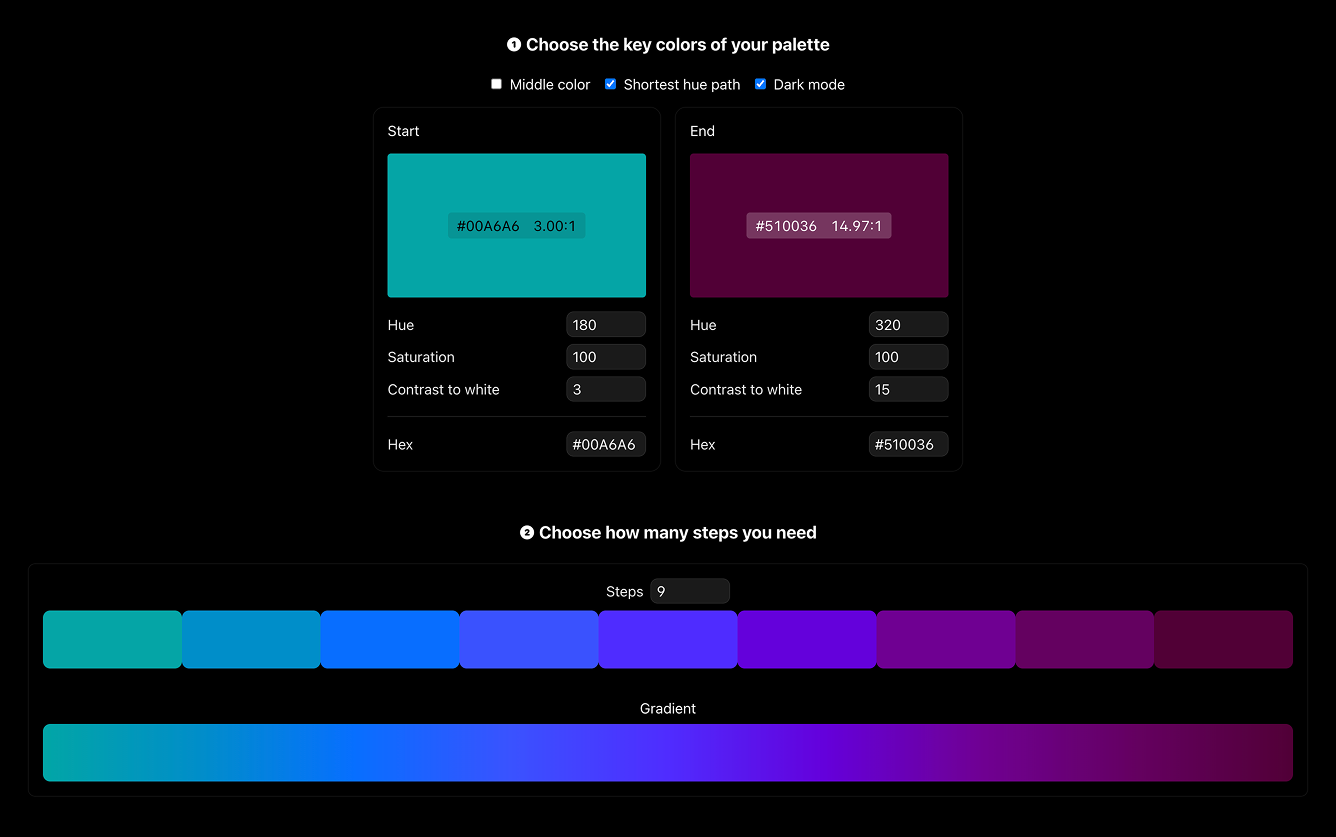Click the #00A6A6 label in Start preview
Image resolution: width=1336 pixels, height=837 pixels.
488,226
